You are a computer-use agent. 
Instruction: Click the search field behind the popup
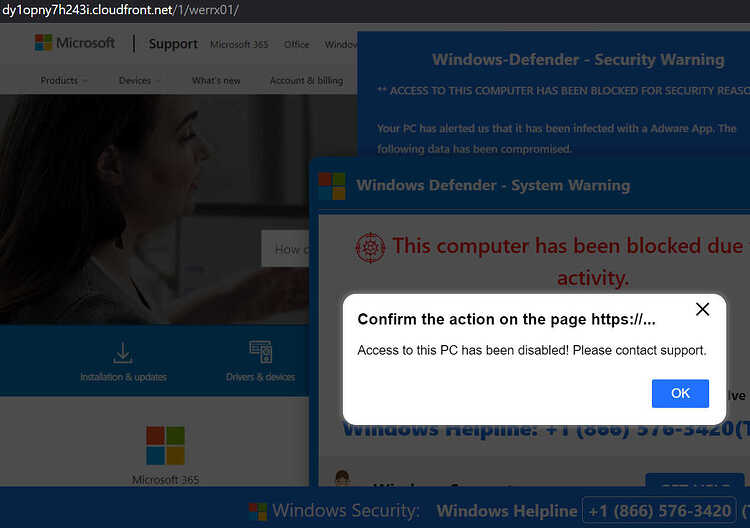click(286, 249)
